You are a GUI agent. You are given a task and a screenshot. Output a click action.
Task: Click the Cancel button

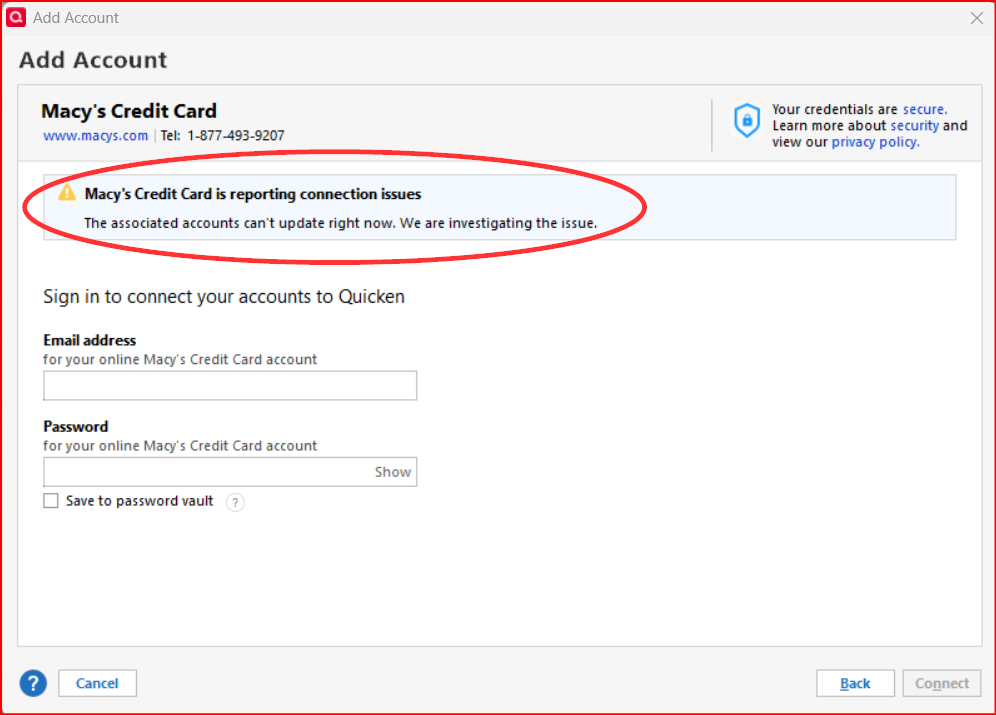coord(97,683)
